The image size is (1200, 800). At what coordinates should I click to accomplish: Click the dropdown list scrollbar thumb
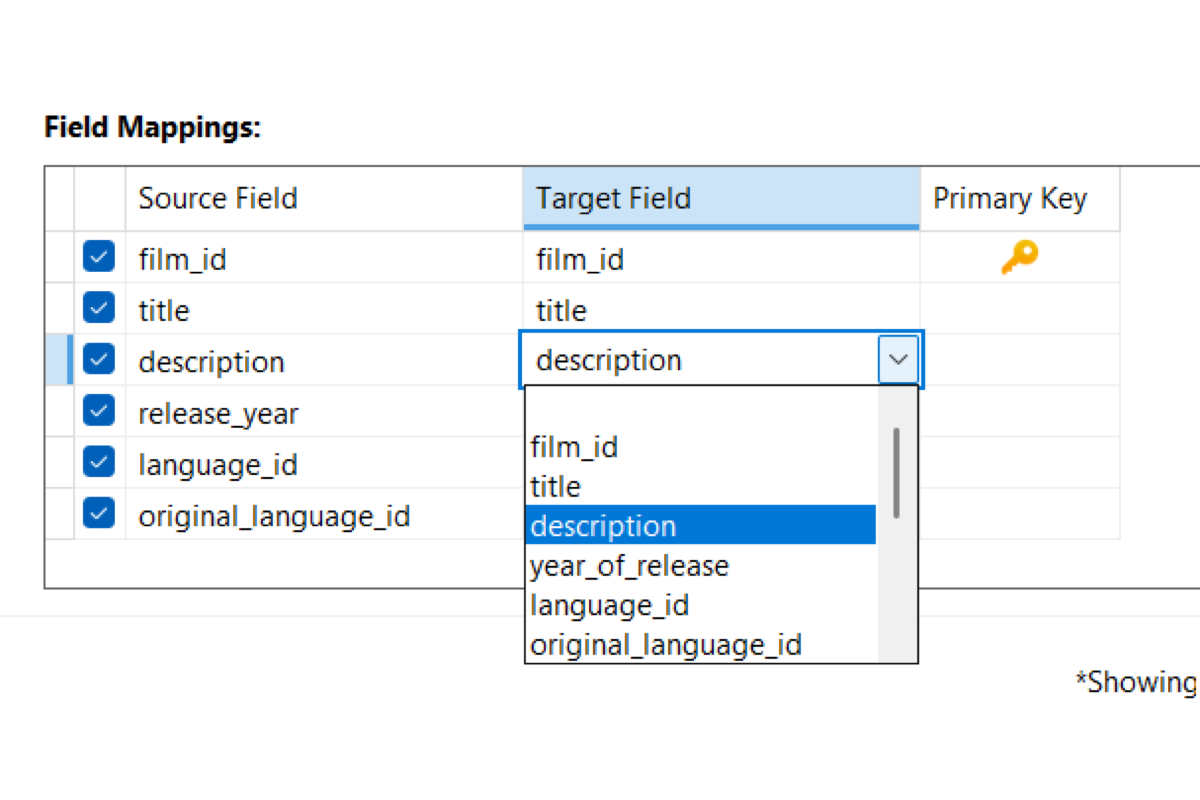tap(897, 472)
